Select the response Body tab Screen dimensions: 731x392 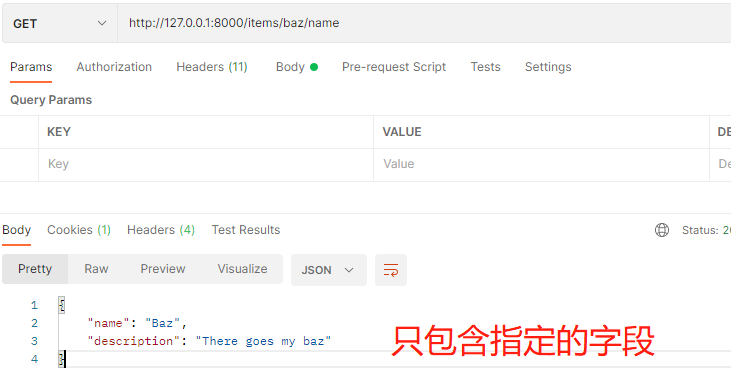(17, 230)
